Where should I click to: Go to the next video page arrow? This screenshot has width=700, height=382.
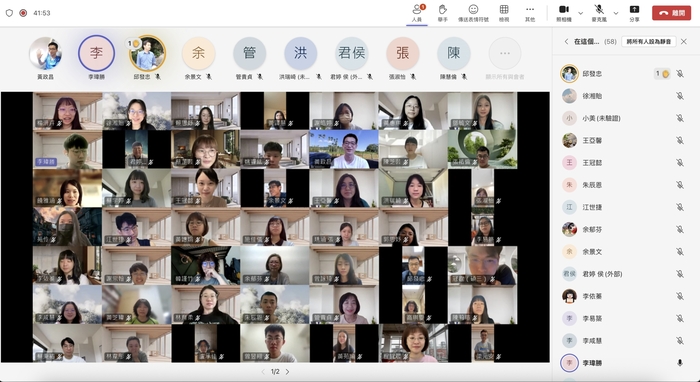click(x=288, y=372)
